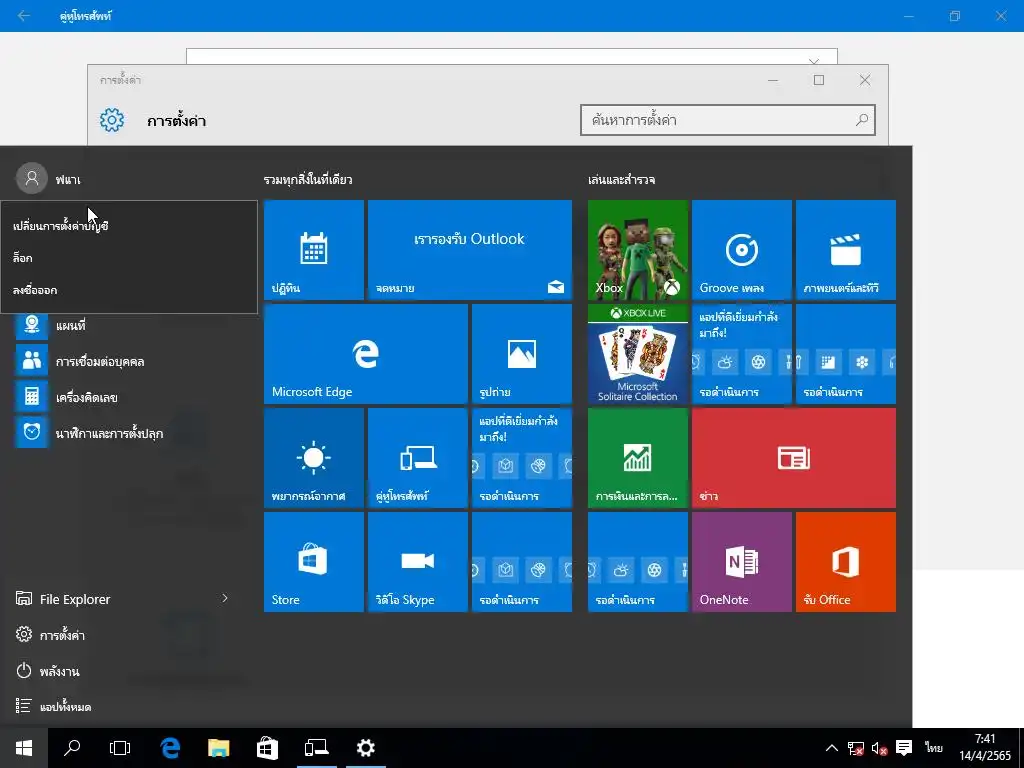Click the เล่นและสำรวจ group header
This screenshot has width=1024, height=768.
coord(621,180)
